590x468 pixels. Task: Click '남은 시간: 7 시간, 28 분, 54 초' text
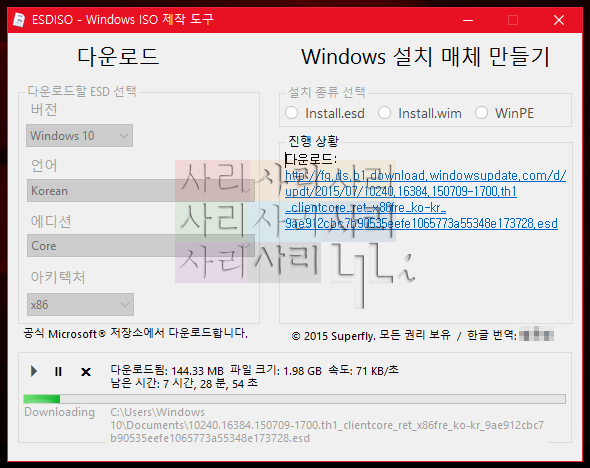coord(184,384)
